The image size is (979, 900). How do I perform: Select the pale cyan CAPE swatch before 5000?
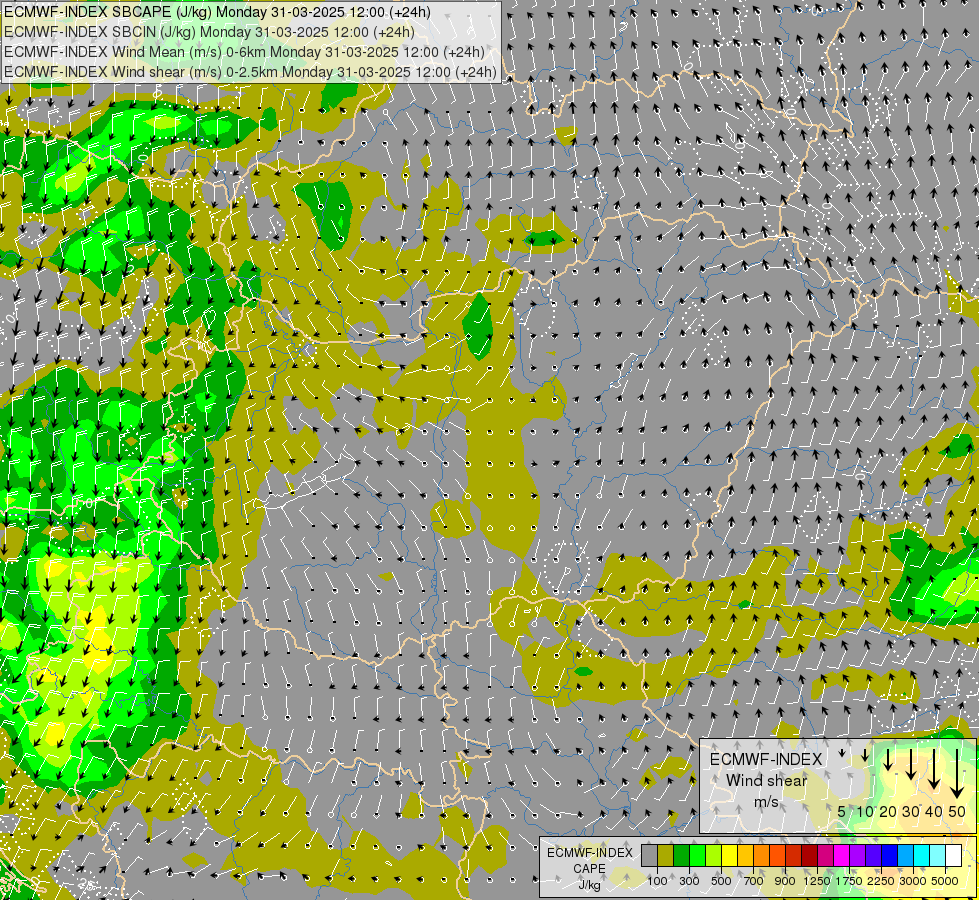(938, 855)
